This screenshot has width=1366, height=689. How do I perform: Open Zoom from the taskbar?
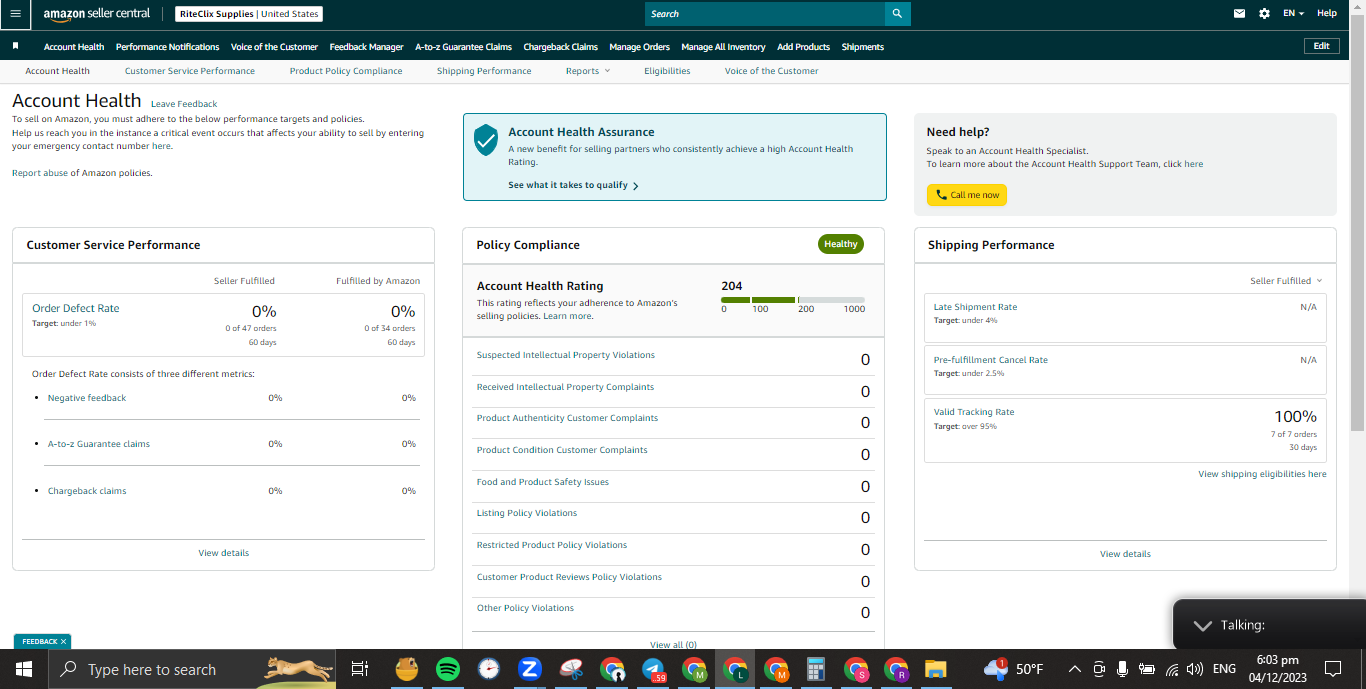pos(529,669)
